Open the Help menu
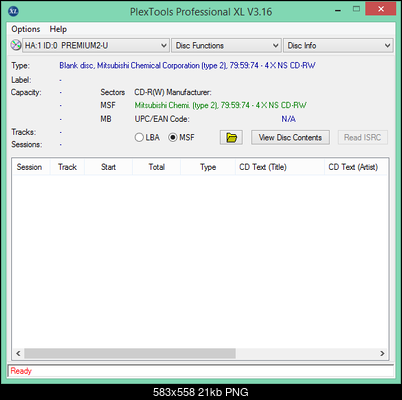402x400 pixels. pyautogui.click(x=58, y=29)
